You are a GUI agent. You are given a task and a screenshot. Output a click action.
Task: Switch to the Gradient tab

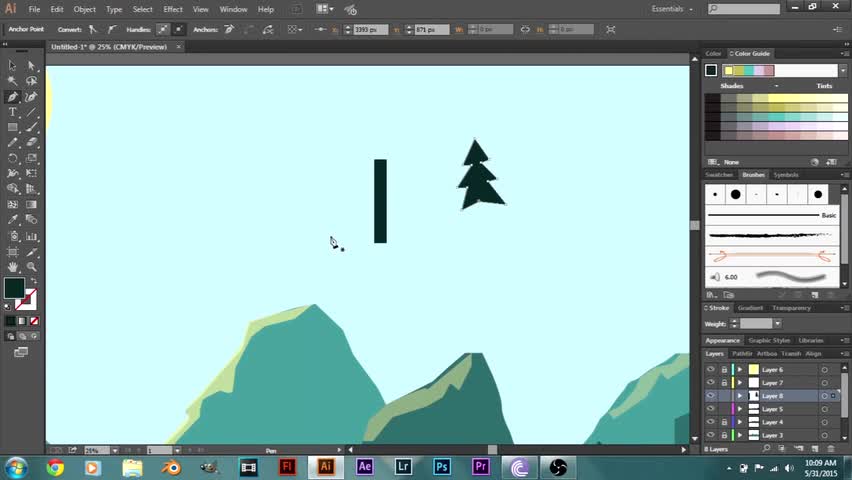[x=750, y=308]
